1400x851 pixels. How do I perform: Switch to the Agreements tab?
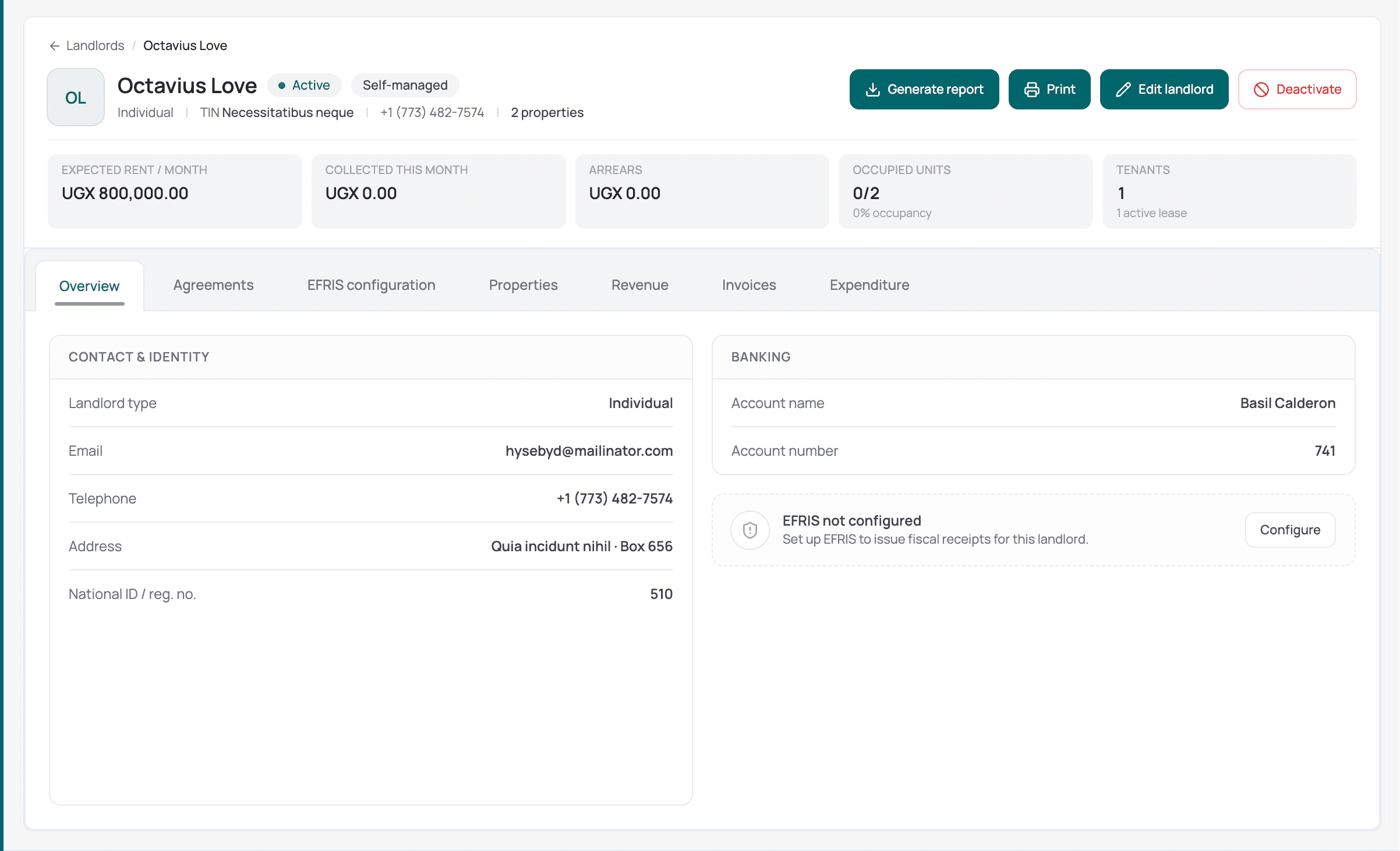213,285
